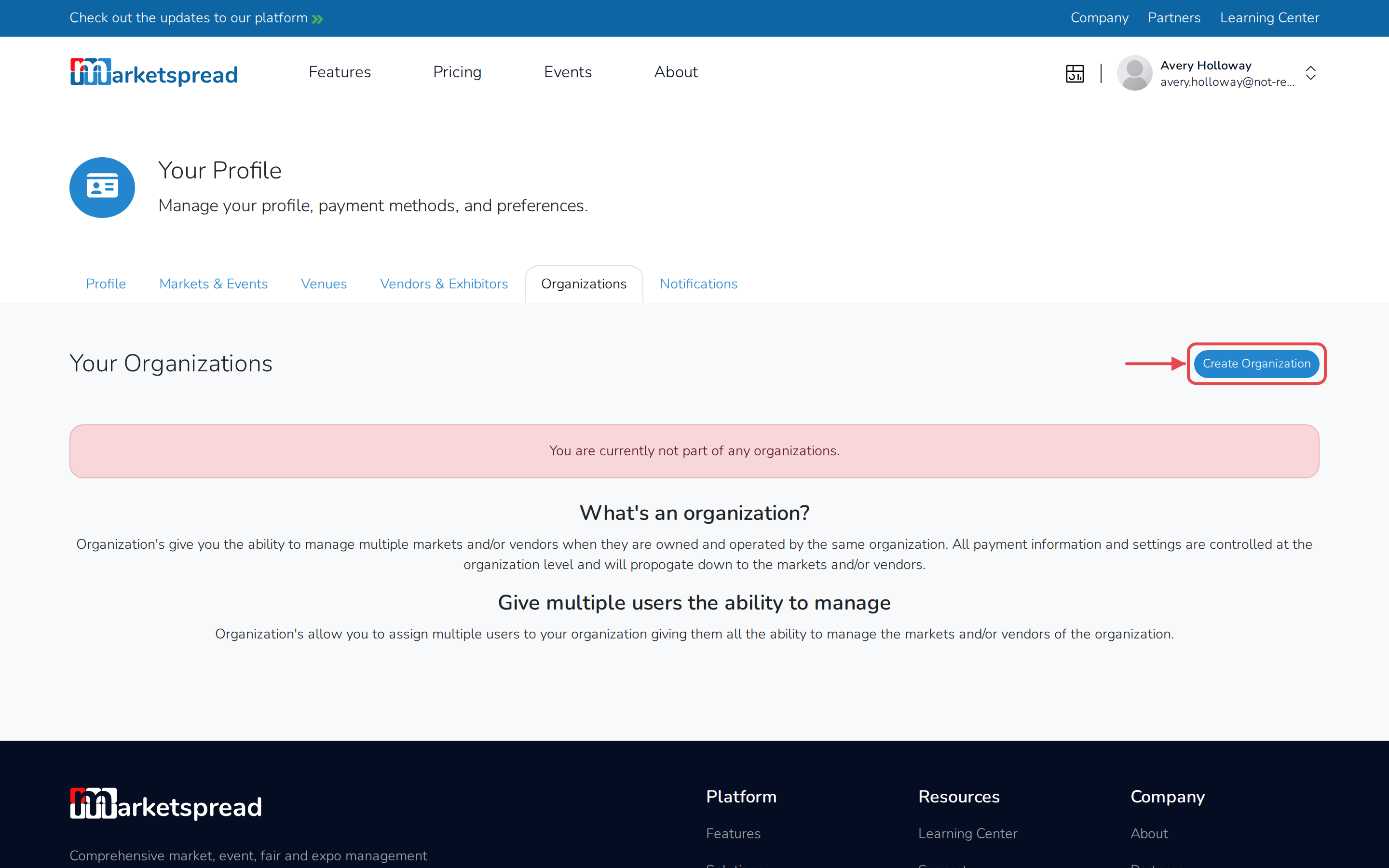Open the Company link in the top bar
The height and width of the screenshot is (868, 1389).
click(x=1099, y=18)
